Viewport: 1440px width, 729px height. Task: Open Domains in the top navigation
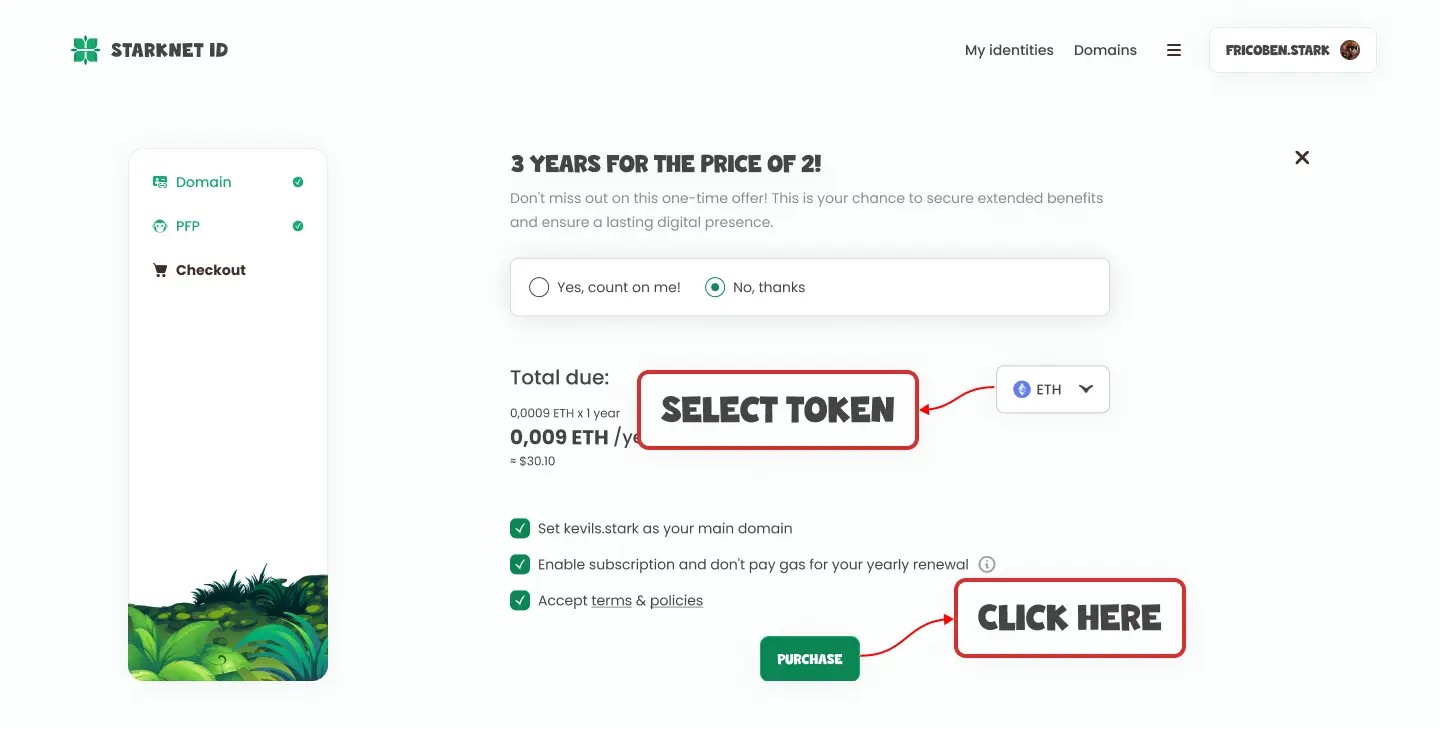tap(1105, 50)
